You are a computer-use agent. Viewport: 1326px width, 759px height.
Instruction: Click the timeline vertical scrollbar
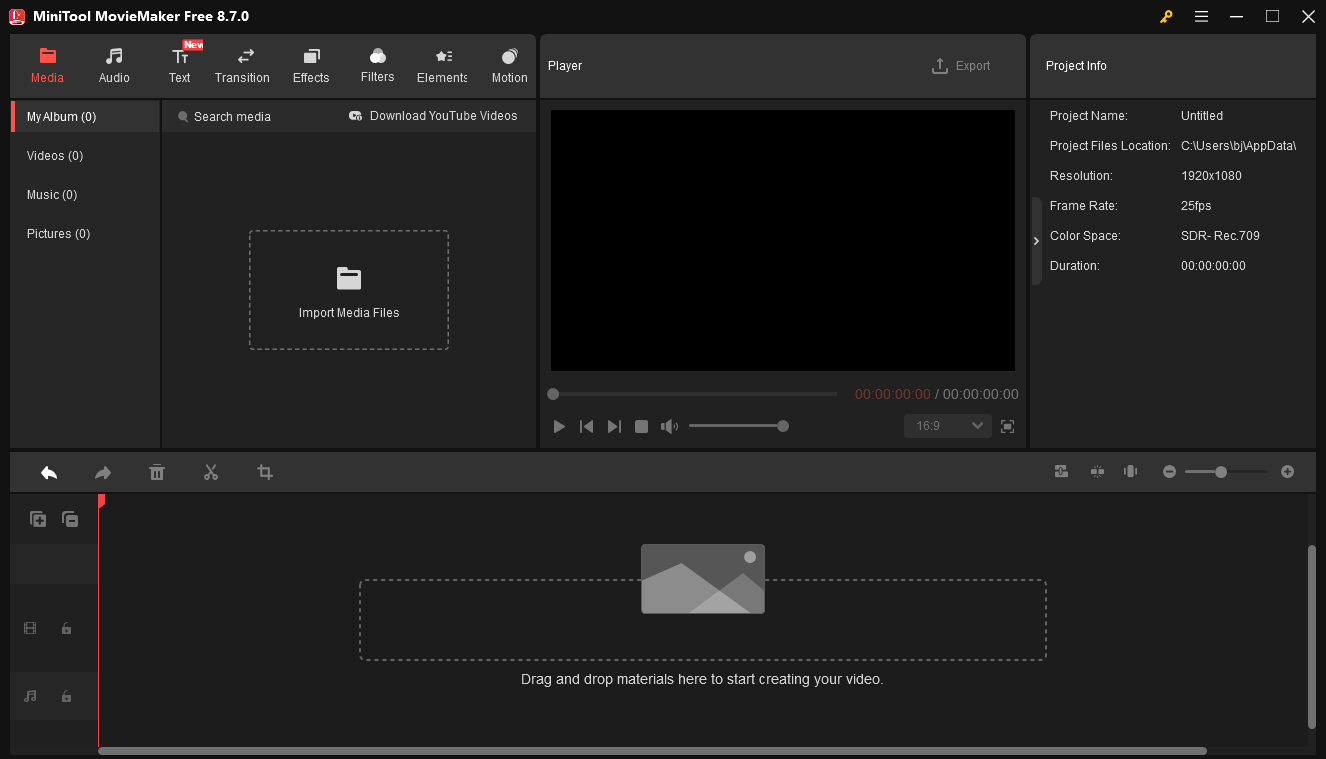point(1312,636)
